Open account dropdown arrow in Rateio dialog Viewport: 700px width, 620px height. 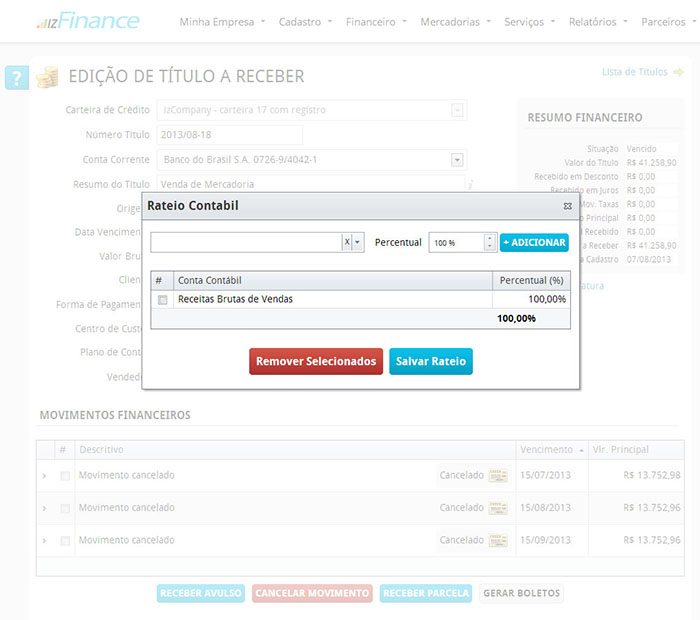(x=359, y=243)
